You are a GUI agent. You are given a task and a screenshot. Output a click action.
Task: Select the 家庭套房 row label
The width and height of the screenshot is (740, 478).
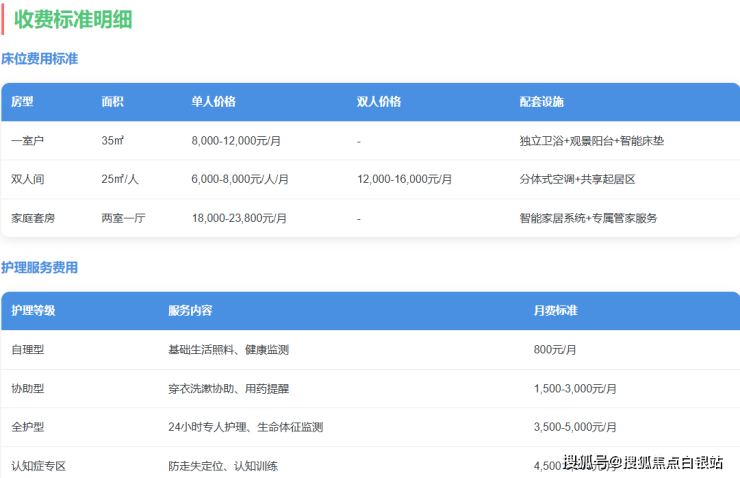point(32,217)
